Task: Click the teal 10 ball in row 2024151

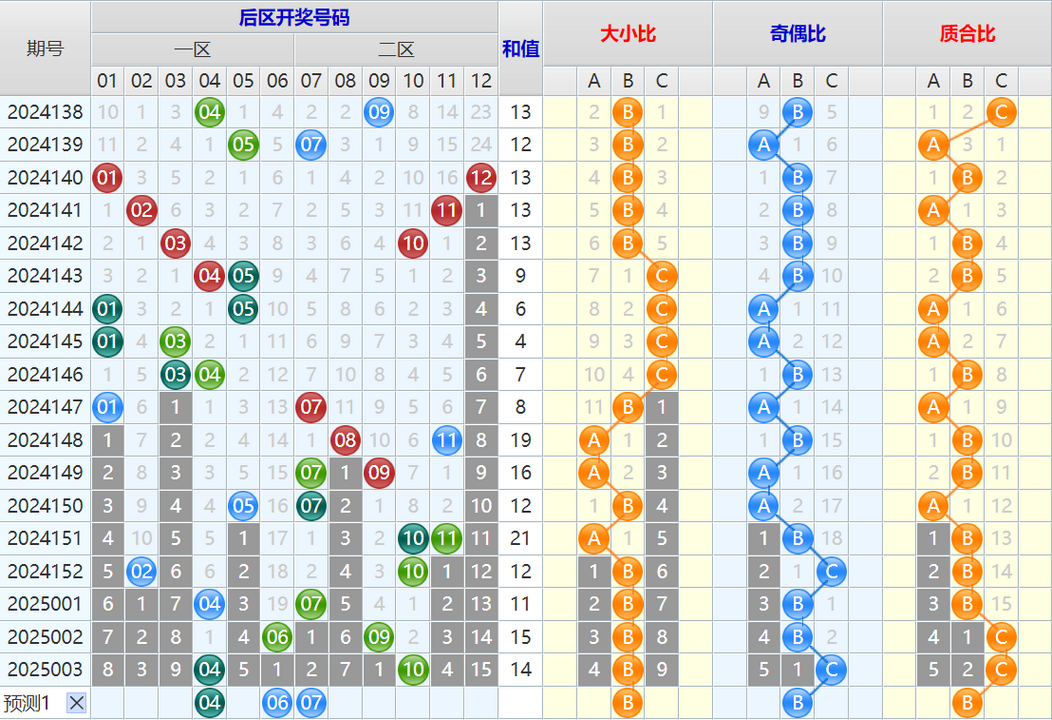Action: coord(413,538)
